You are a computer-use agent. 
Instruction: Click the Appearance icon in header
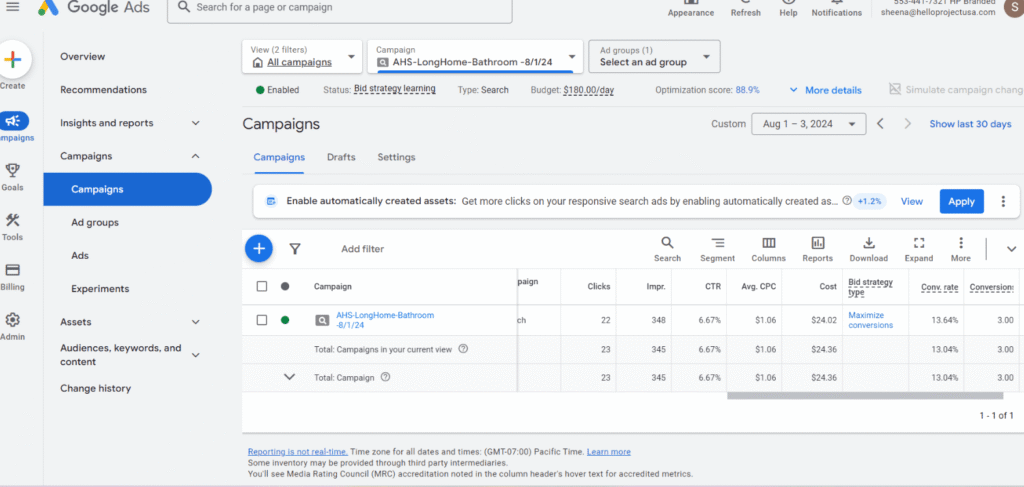691,3
